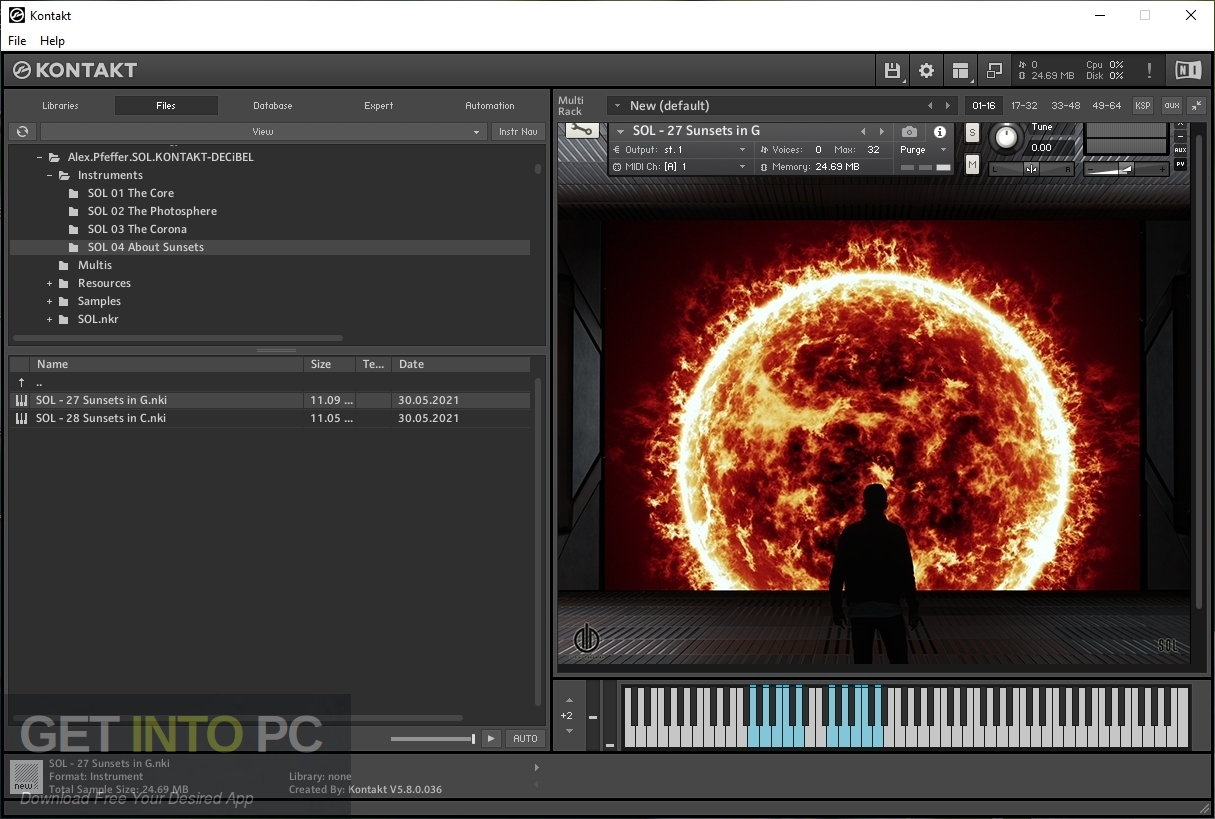Go to the next multi with the right arrow
This screenshot has height=819, width=1215.
pyautogui.click(x=948, y=105)
